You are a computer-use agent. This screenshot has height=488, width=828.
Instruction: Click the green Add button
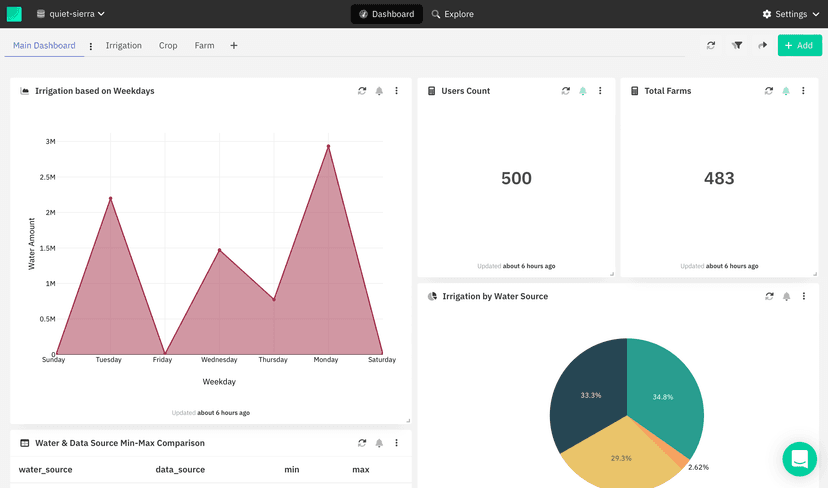(x=799, y=45)
